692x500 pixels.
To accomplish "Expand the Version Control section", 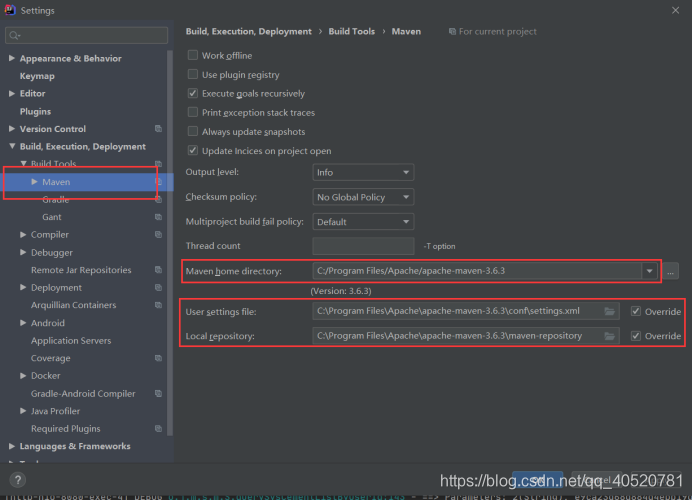I will click(x=12, y=128).
